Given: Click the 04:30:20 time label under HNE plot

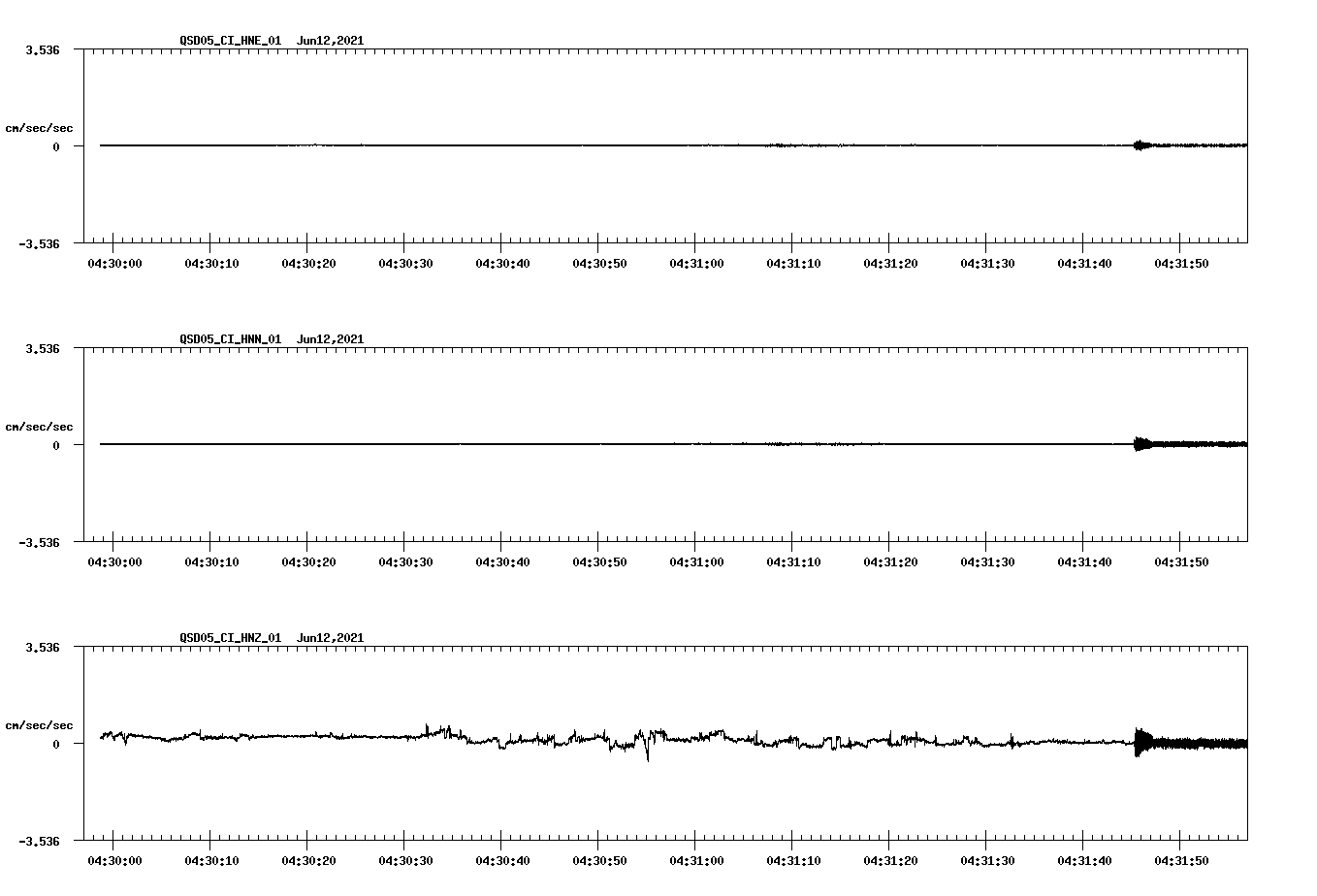Looking at the screenshot, I should coord(308,264).
